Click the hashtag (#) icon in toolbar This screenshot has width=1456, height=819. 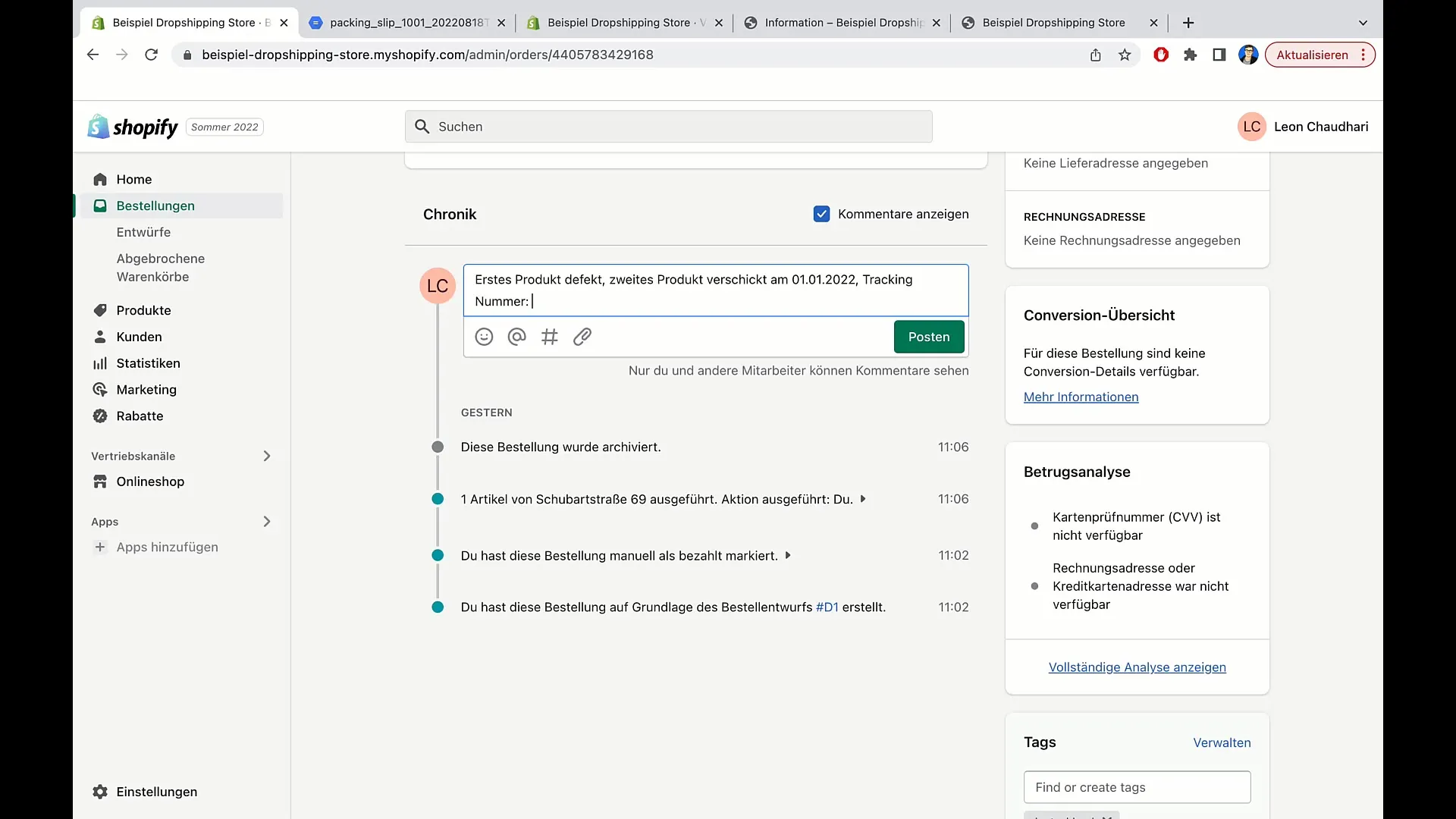tap(550, 337)
